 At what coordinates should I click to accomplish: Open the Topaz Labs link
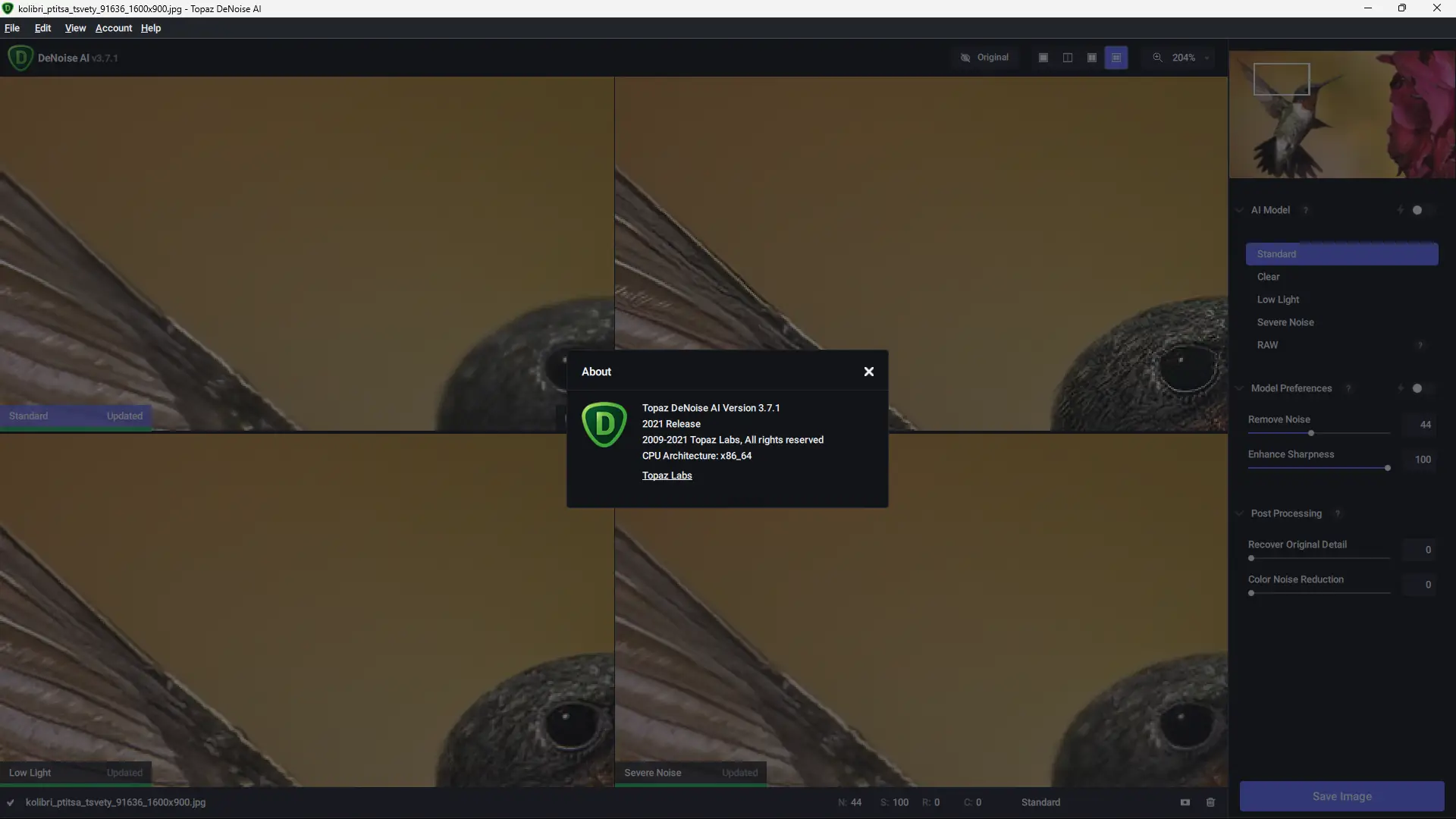tap(667, 475)
